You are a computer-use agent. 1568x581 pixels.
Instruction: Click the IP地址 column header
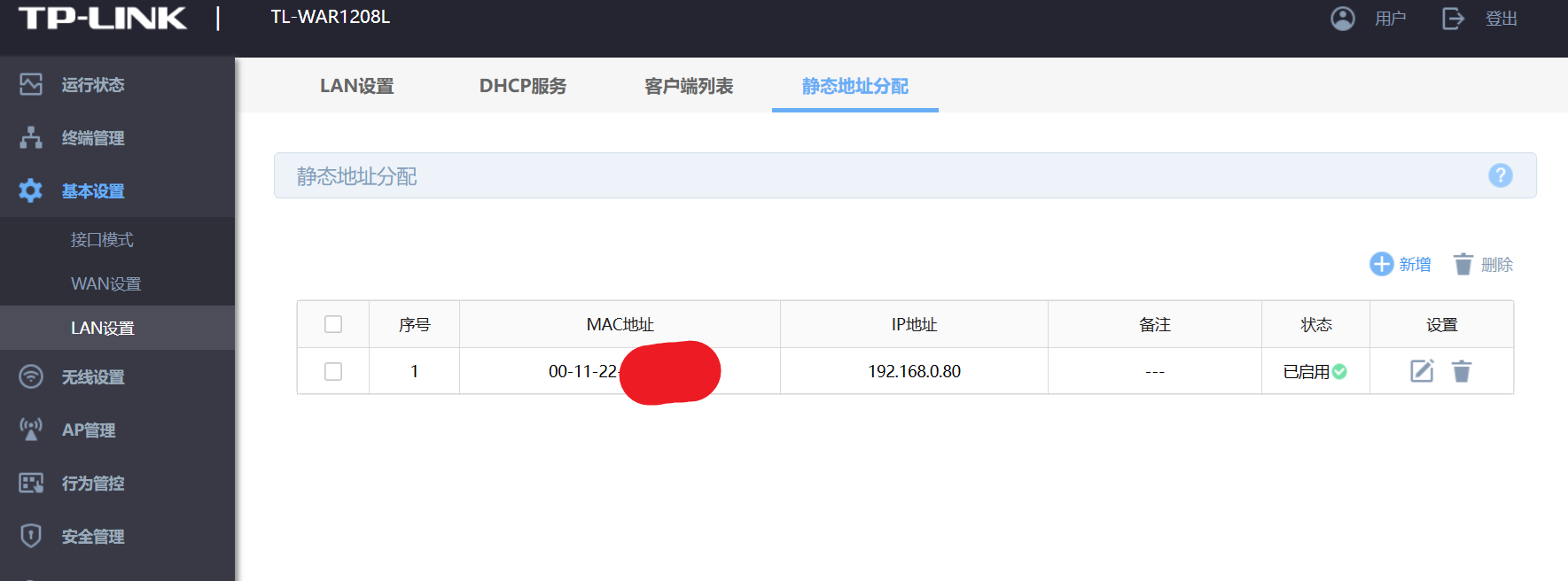(x=914, y=324)
